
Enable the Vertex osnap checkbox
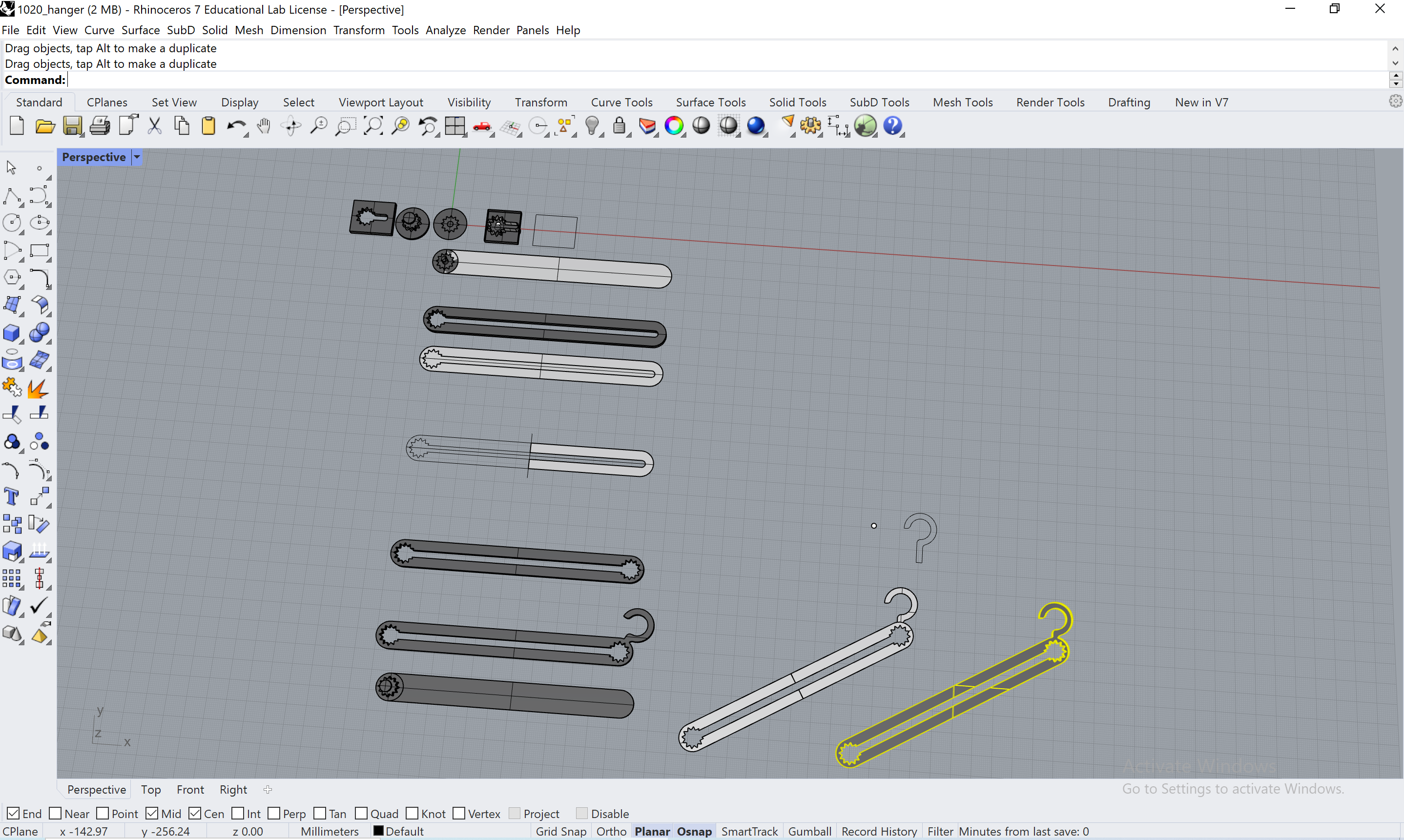tap(459, 813)
